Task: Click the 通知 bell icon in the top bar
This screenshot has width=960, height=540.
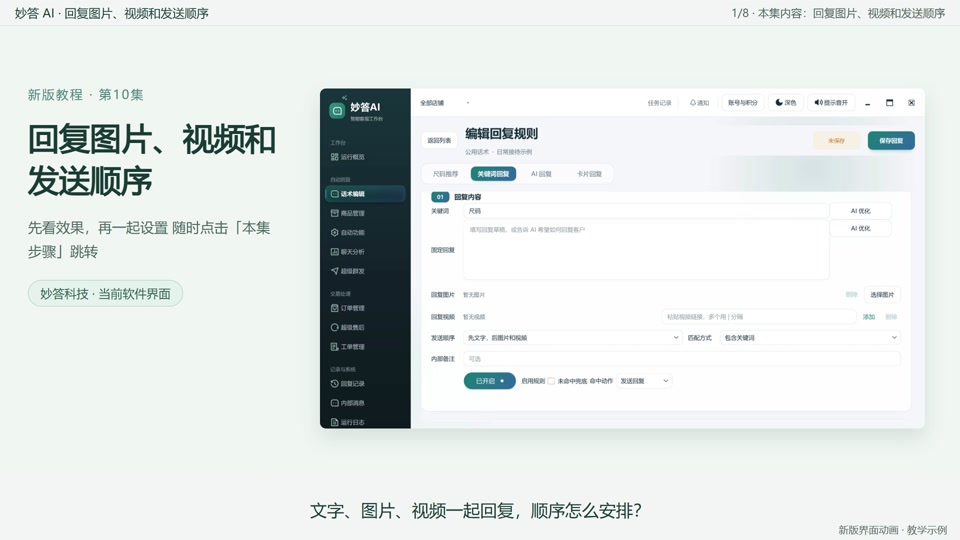Action: pyautogui.click(x=692, y=103)
